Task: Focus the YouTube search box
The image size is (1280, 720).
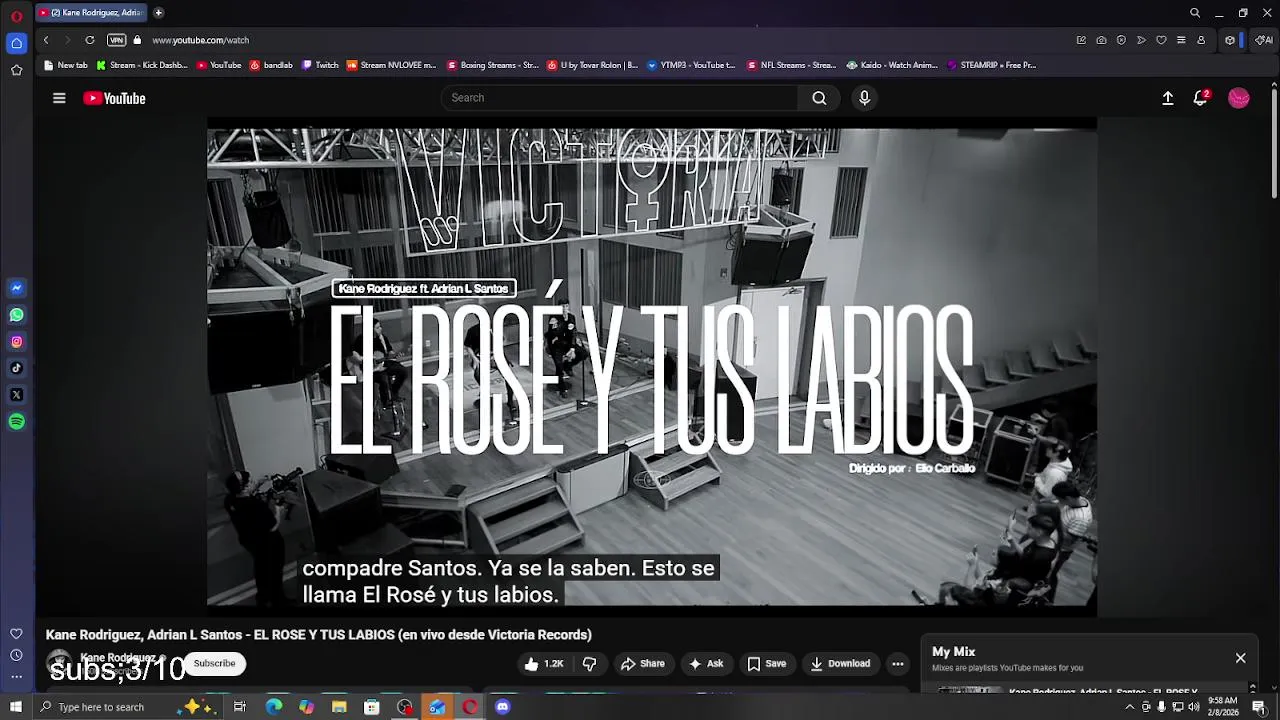Action: pyautogui.click(x=620, y=98)
